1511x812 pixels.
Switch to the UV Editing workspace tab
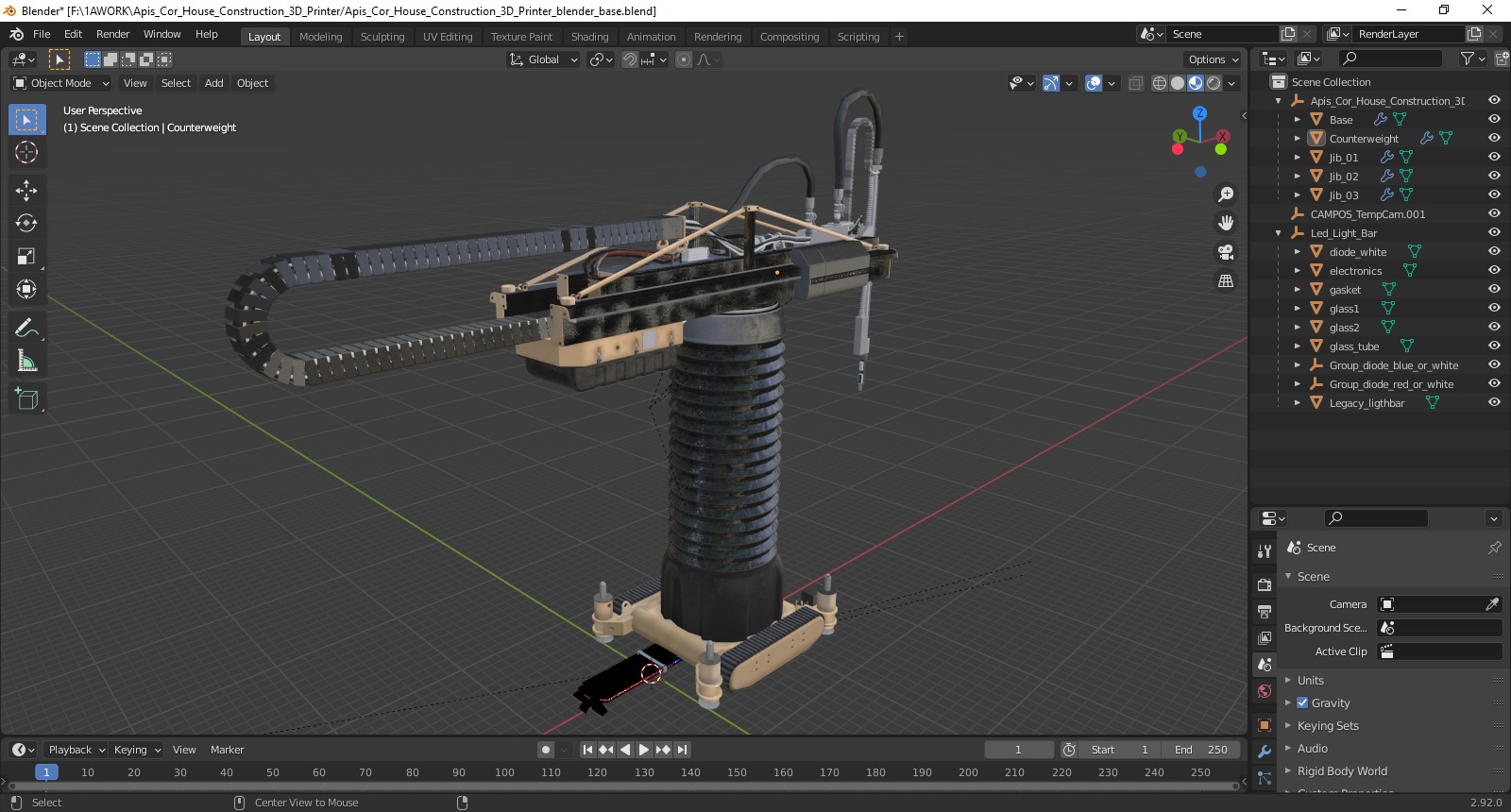coord(448,37)
